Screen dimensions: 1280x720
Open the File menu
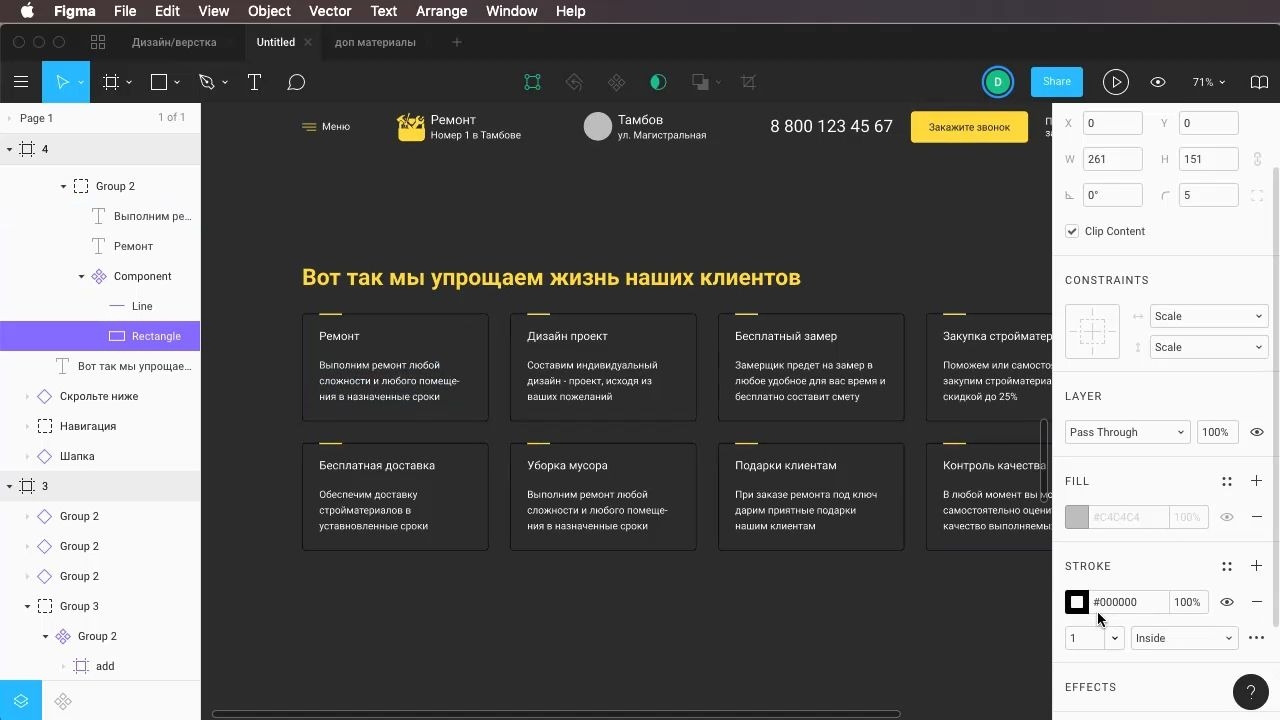[125, 11]
